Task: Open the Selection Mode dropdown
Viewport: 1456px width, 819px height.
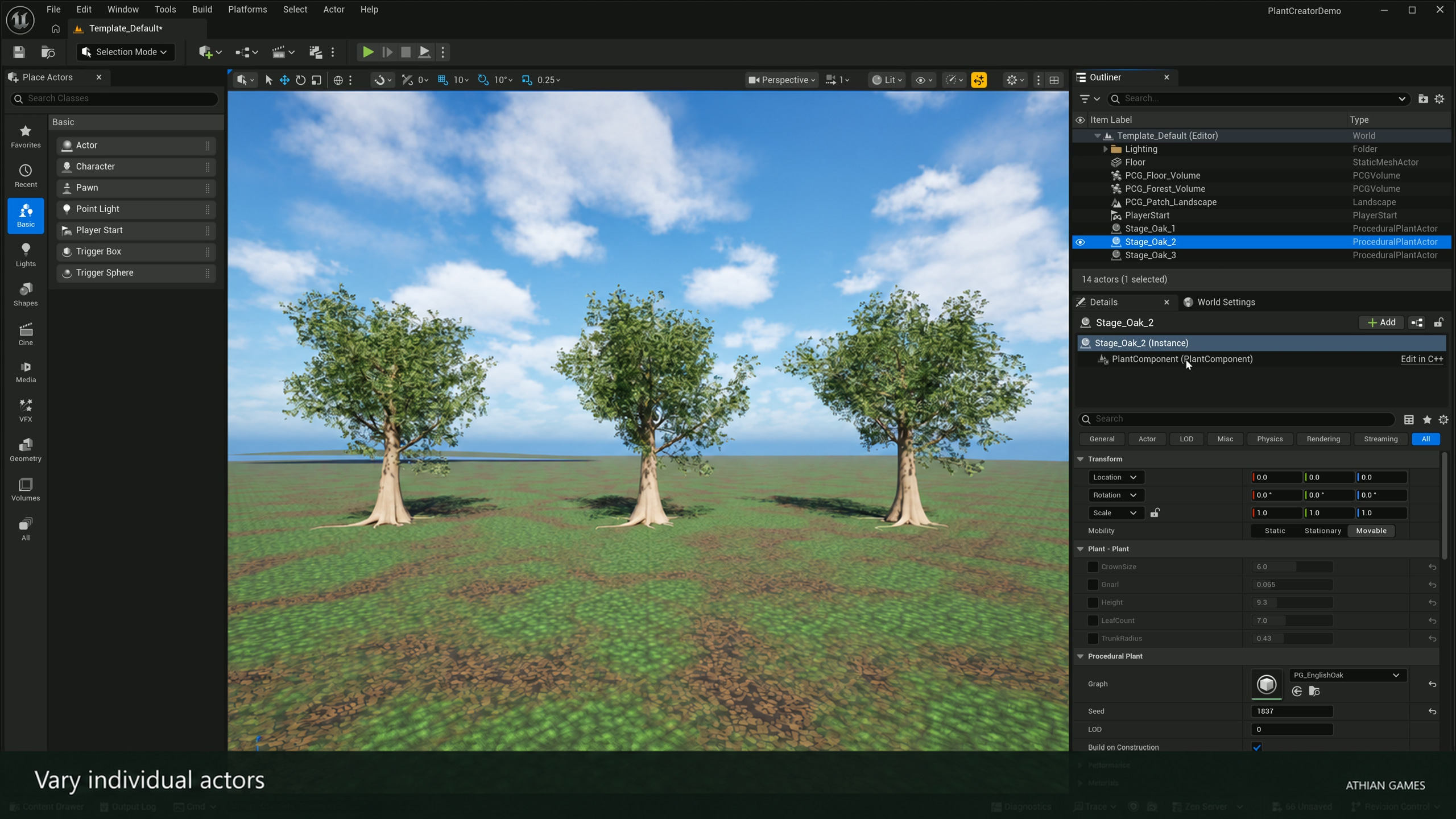Action: [125, 52]
